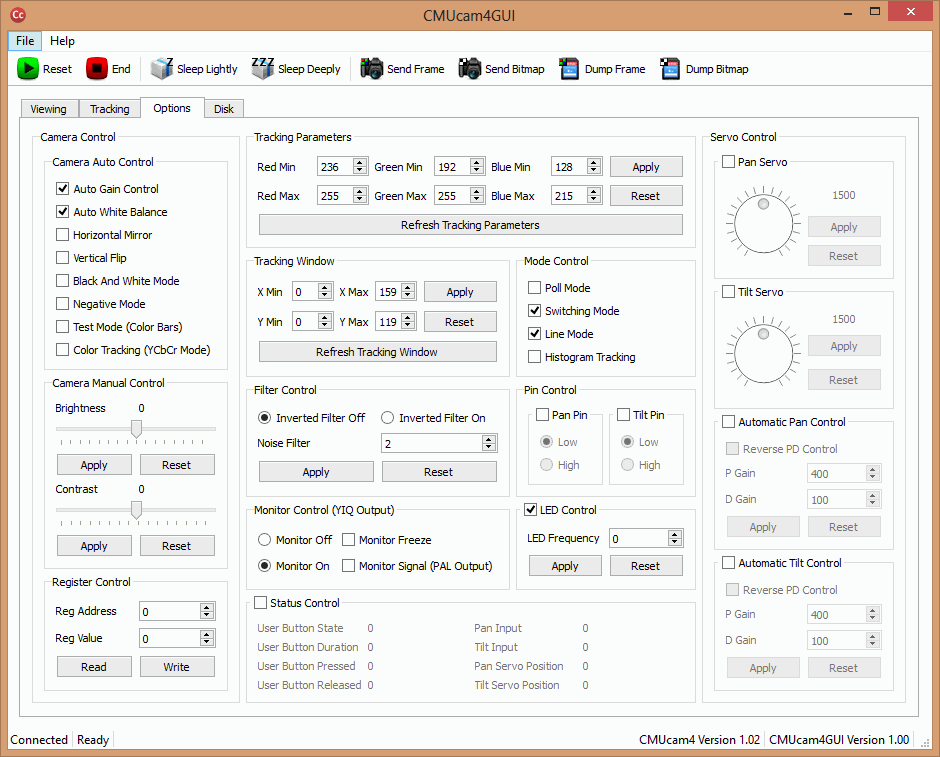Select the Options tab

pos(172,108)
